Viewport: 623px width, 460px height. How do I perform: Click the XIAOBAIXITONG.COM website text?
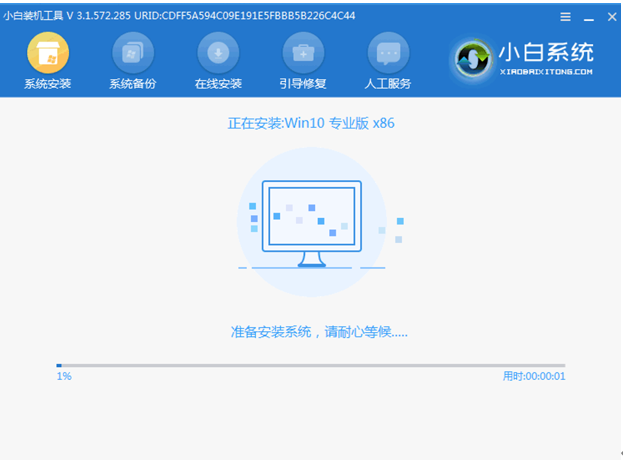(x=546, y=72)
